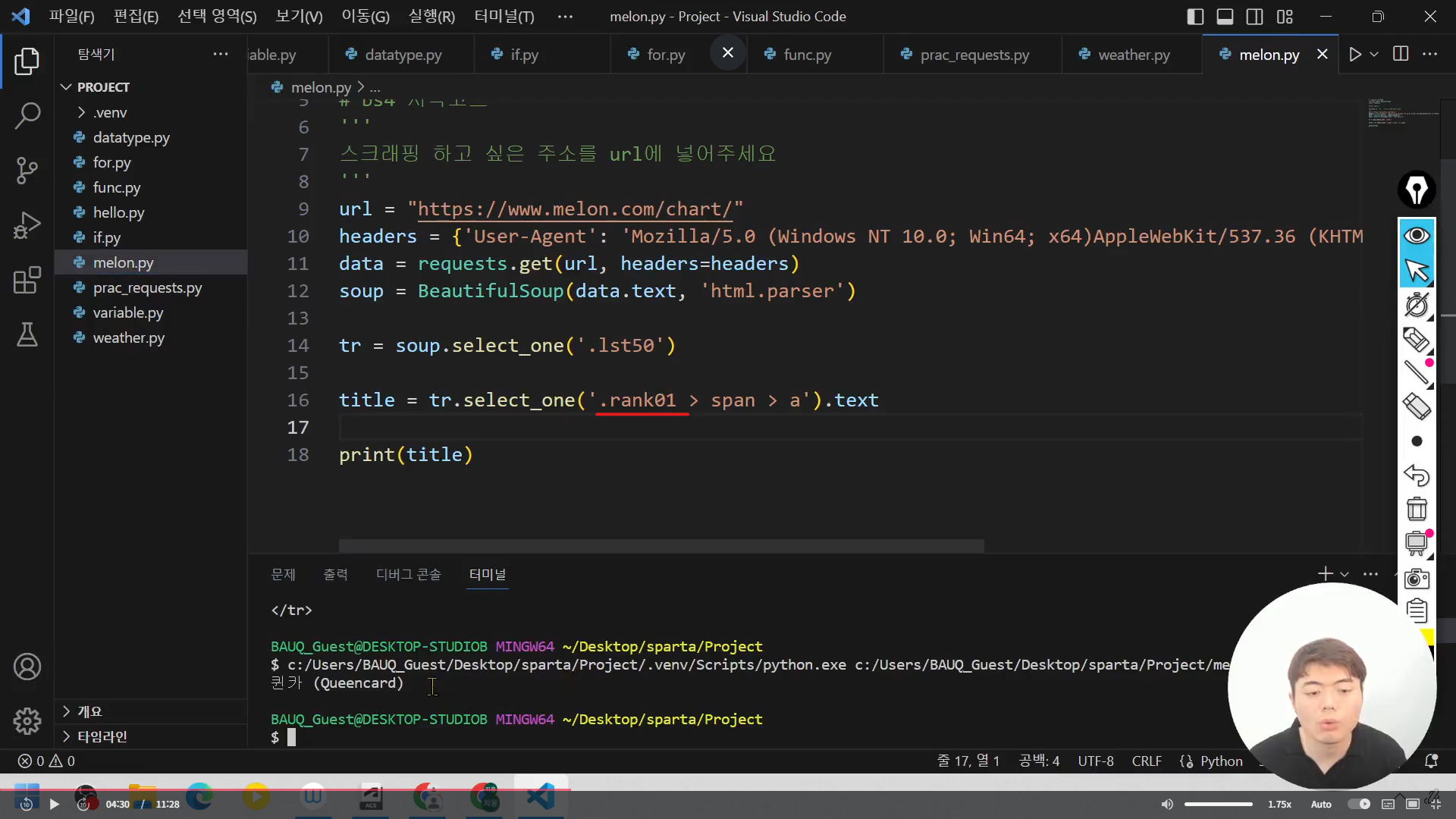The image size is (1456, 819).
Task: Open the Search view
Action: tap(27, 116)
